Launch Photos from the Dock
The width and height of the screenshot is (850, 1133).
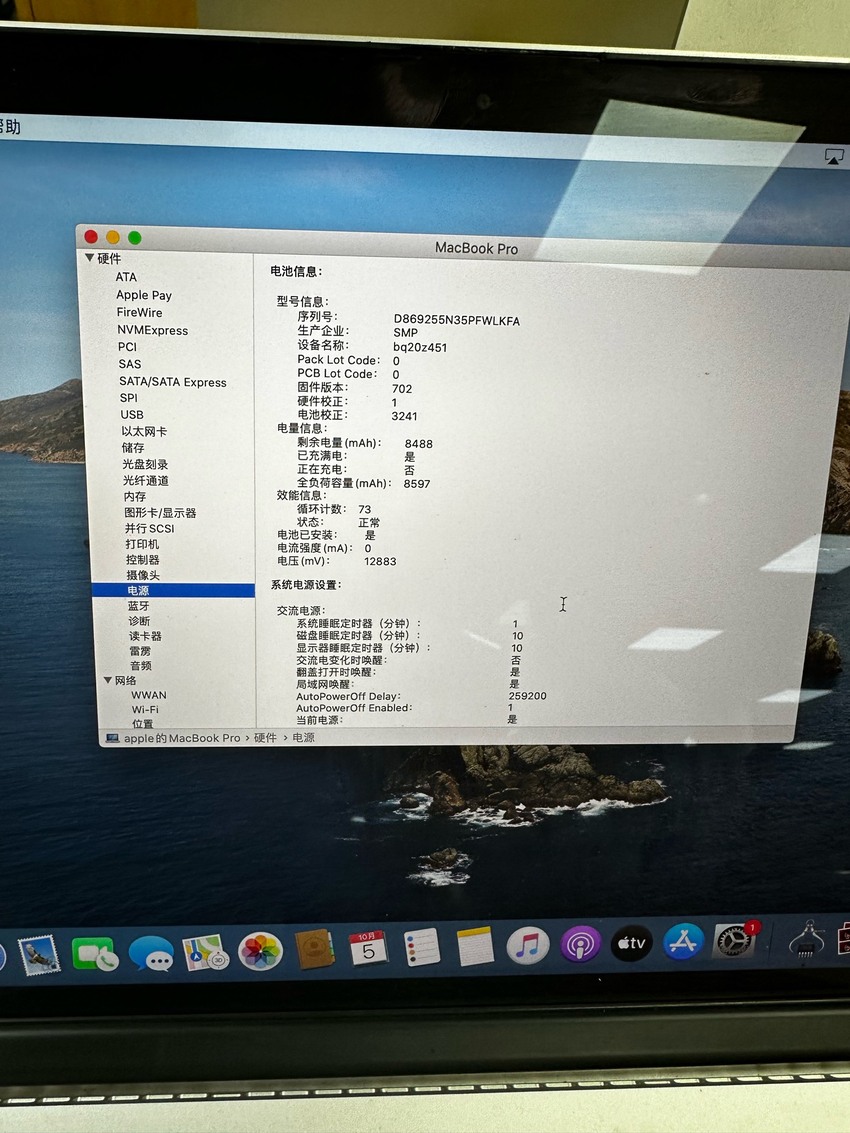pyautogui.click(x=260, y=951)
